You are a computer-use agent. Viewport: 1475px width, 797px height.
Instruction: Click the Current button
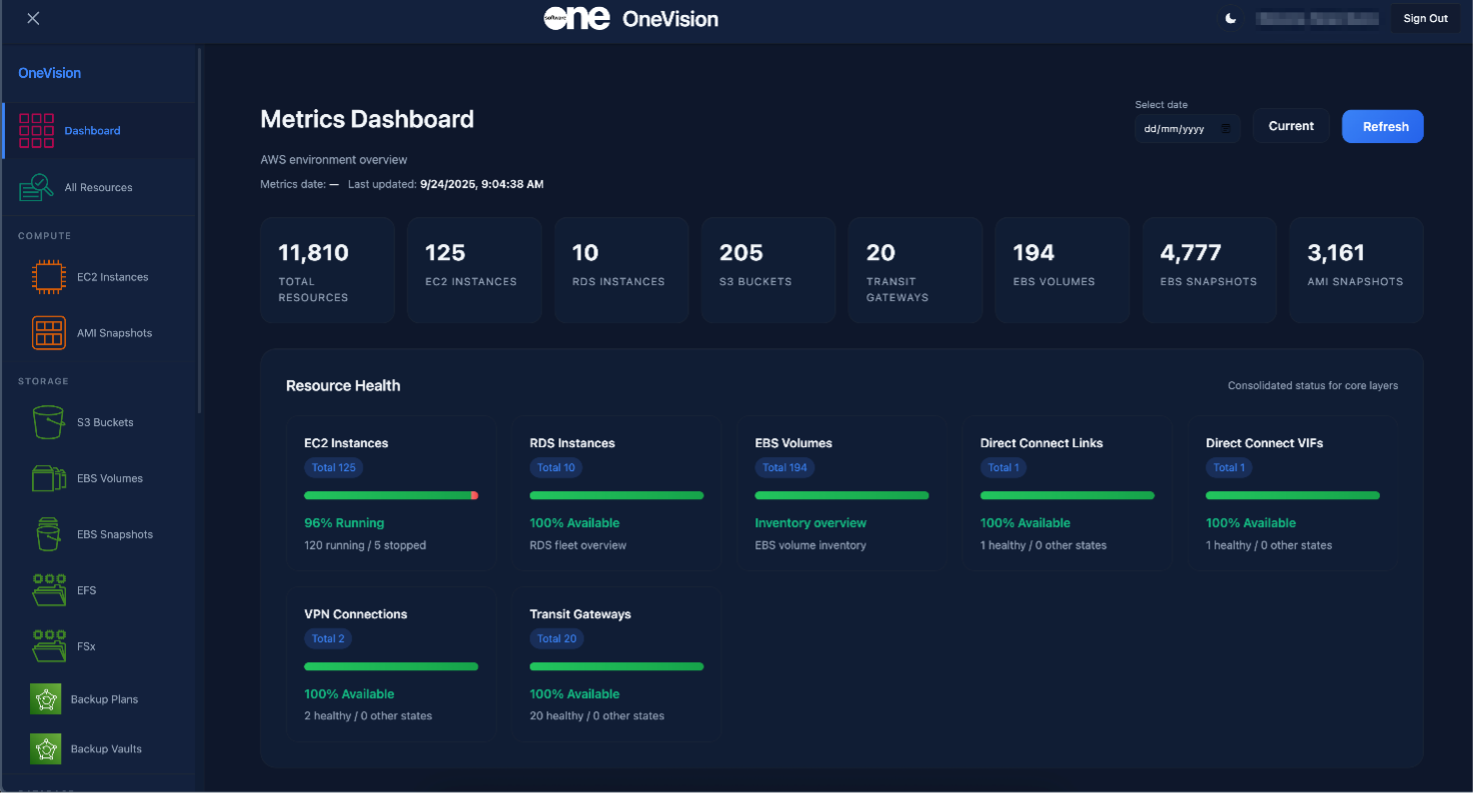1291,126
